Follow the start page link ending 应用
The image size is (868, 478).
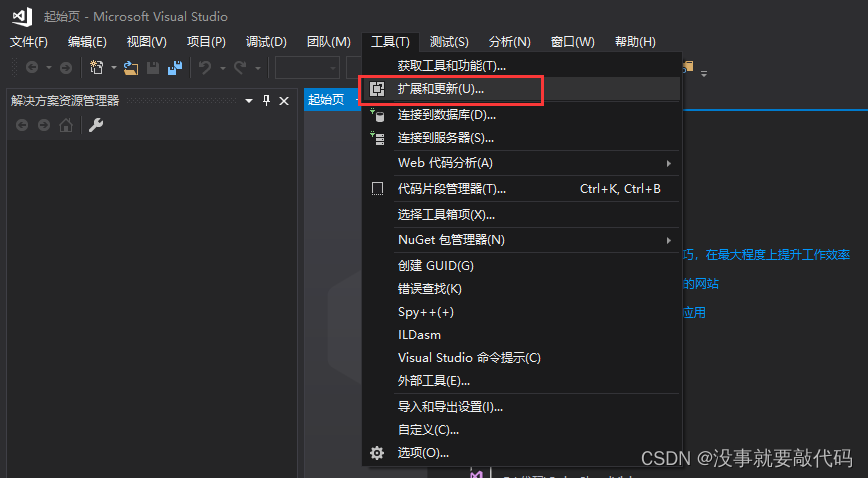tap(694, 313)
